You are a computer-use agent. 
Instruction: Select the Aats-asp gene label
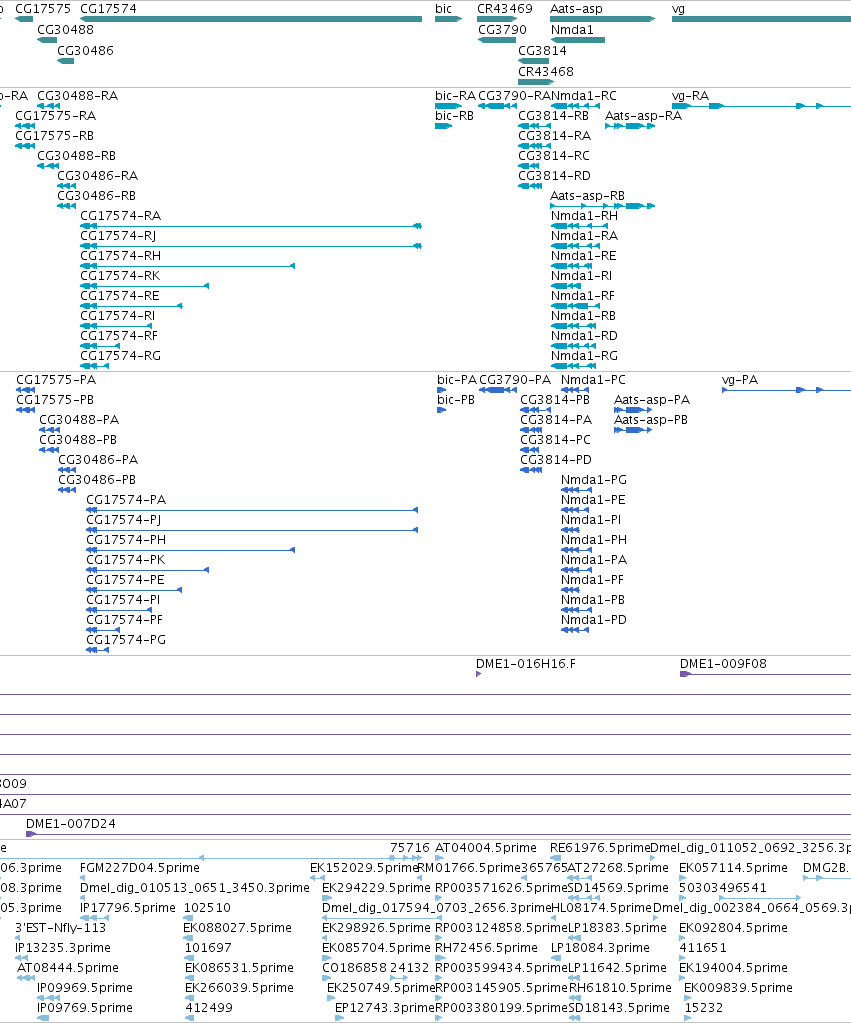click(x=576, y=9)
